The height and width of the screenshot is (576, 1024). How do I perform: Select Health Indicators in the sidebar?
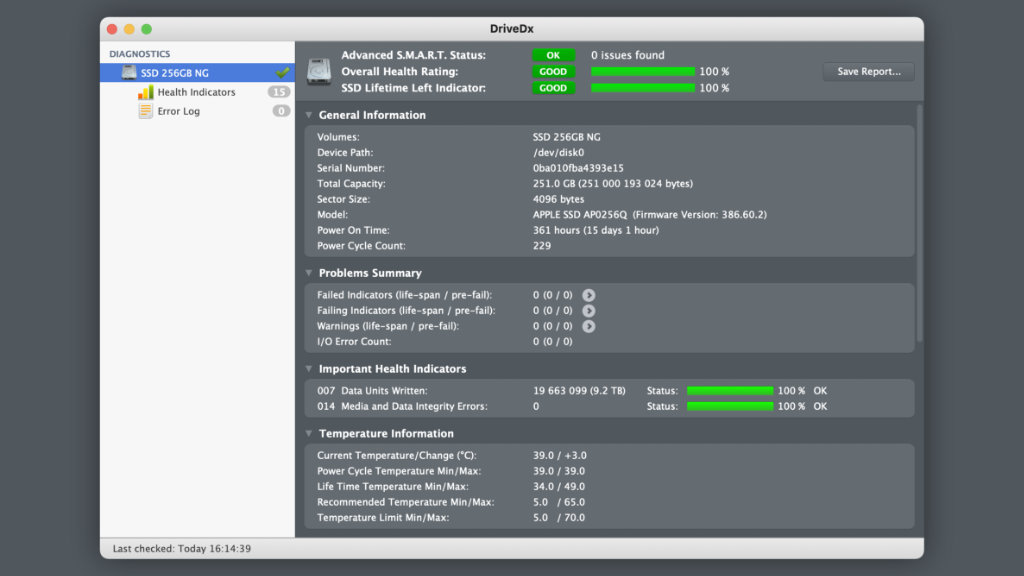pos(196,92)
